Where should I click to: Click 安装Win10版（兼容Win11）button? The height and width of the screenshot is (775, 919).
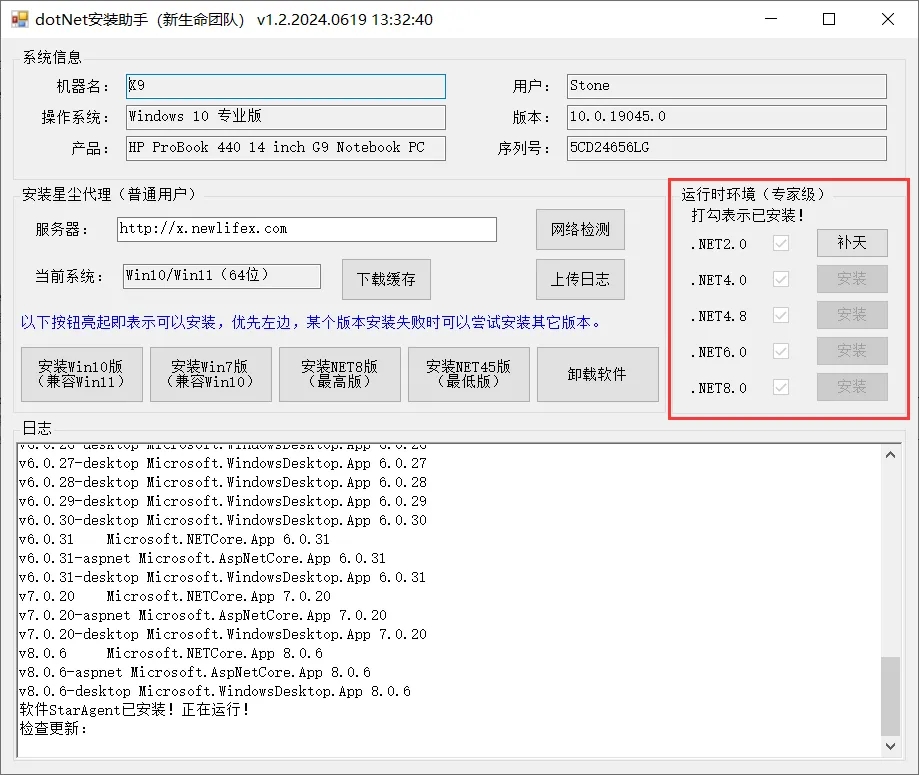pos(82,374)
